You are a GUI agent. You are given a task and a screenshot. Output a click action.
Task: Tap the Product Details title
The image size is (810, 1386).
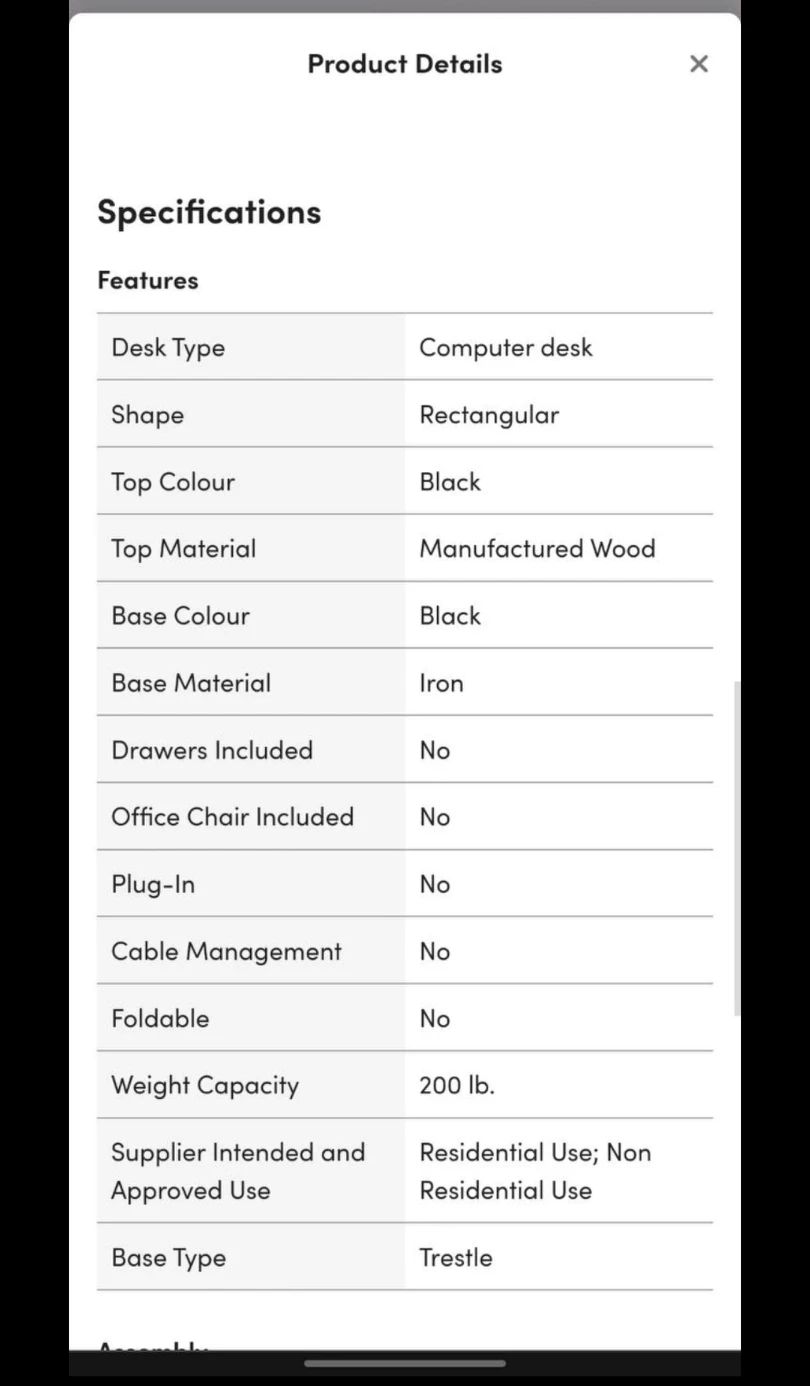point(405,64)
